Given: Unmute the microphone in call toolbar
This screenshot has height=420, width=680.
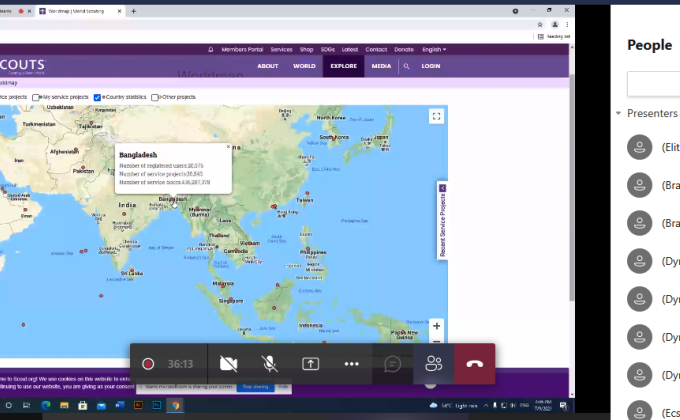Looking at the screenshot, I should [x=269, y=364].
